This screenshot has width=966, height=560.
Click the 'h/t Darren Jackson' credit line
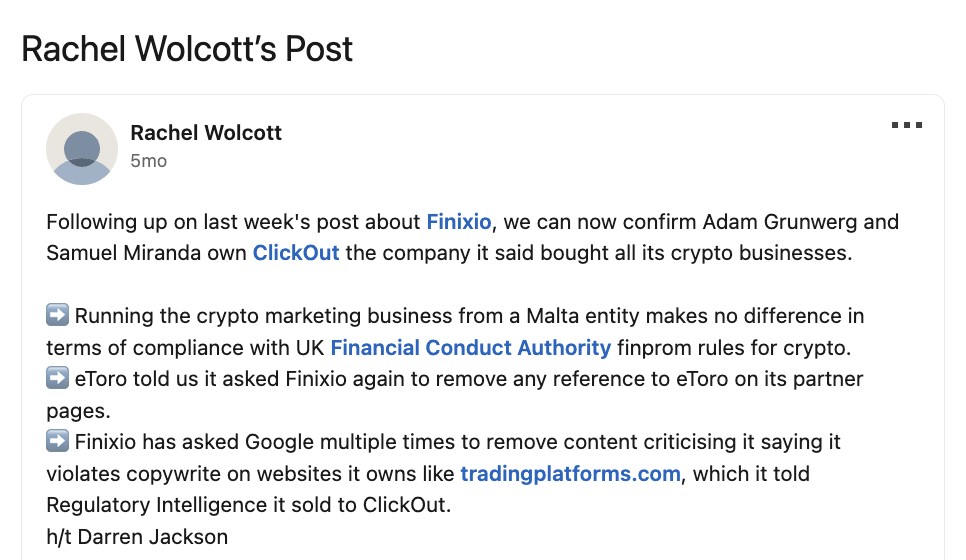[x=137, y=537]
